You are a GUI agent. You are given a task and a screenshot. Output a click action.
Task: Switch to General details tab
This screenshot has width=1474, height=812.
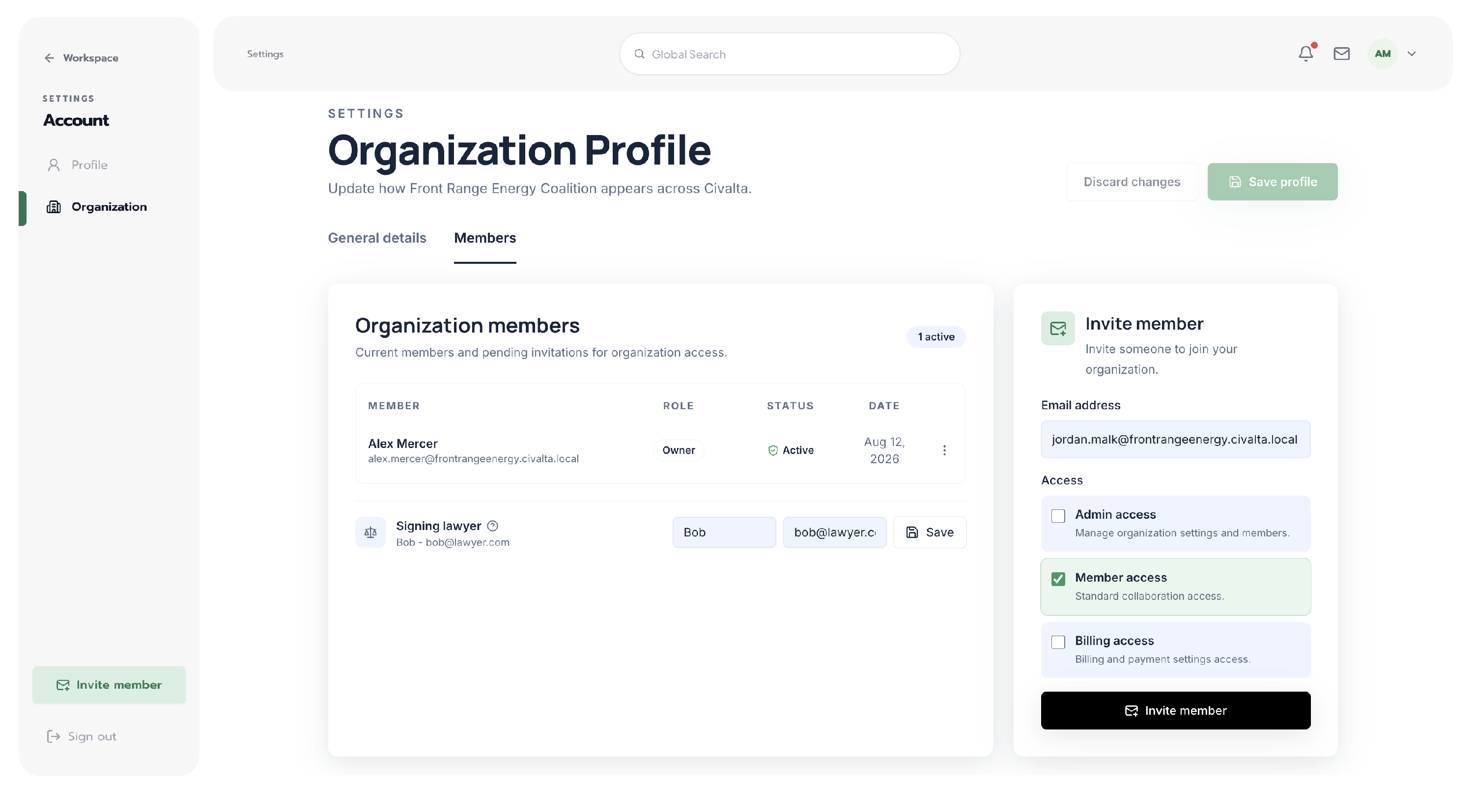click(x=376, y=238)
